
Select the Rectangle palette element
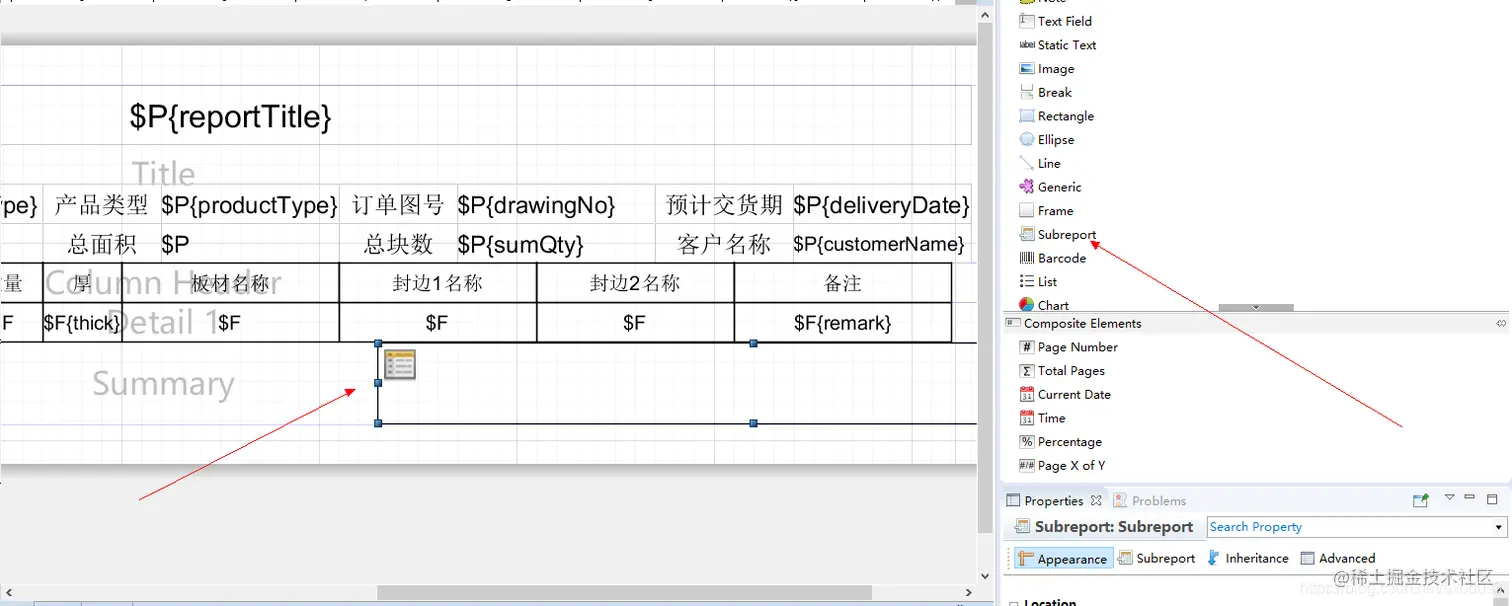[1056, 116]
